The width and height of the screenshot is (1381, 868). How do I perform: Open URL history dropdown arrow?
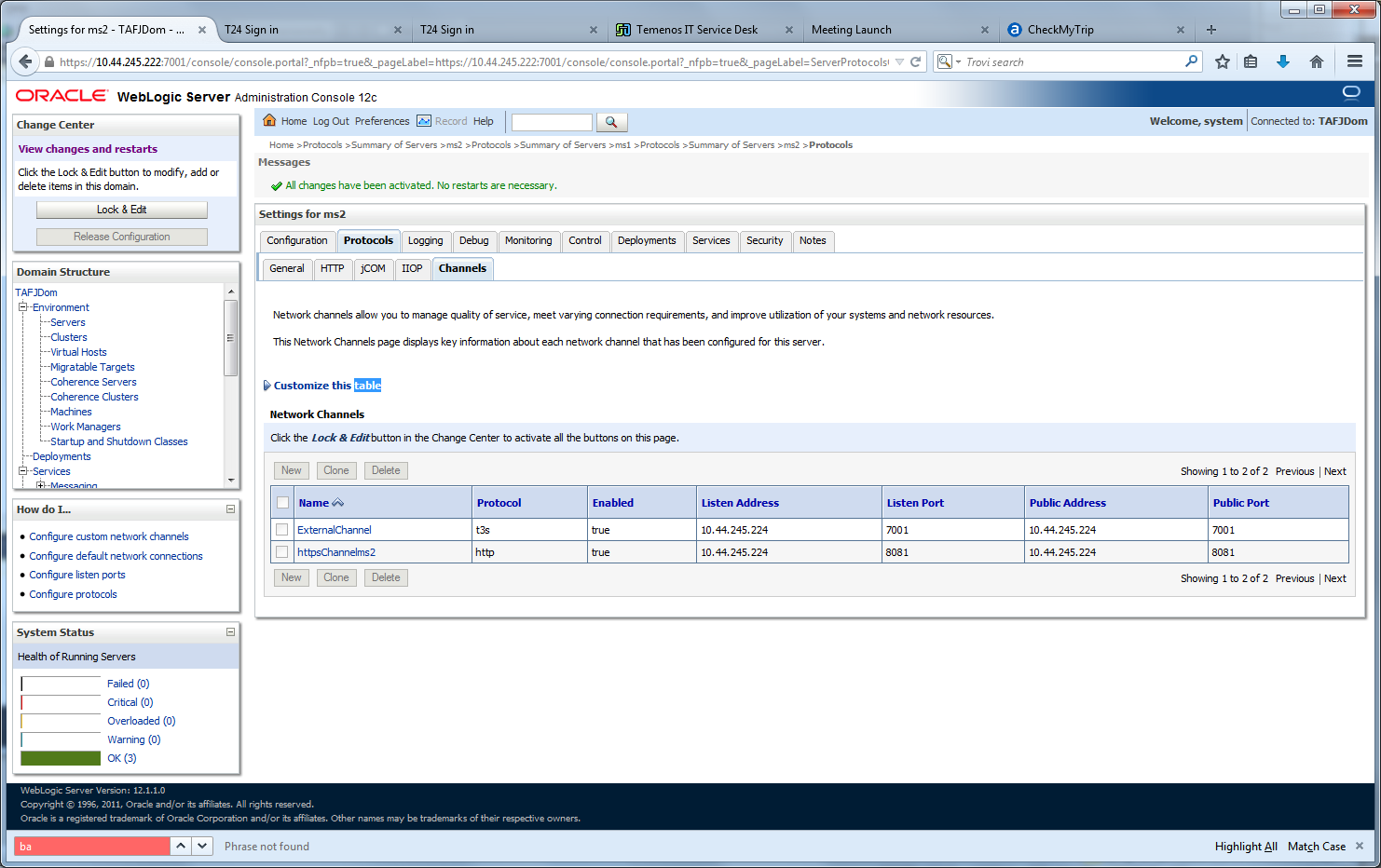[x=899, y=62]
